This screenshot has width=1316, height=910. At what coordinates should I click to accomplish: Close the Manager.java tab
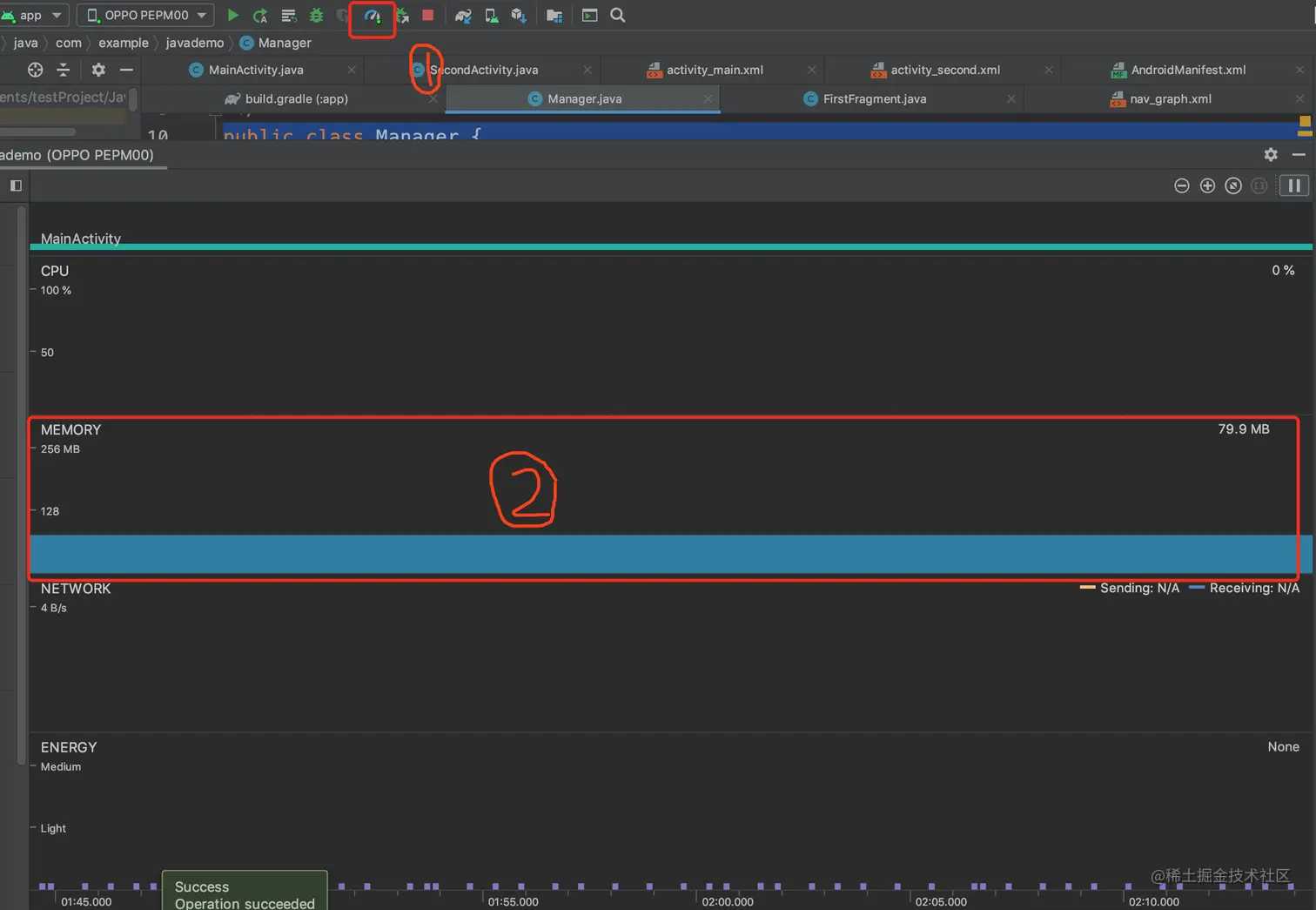708,98
